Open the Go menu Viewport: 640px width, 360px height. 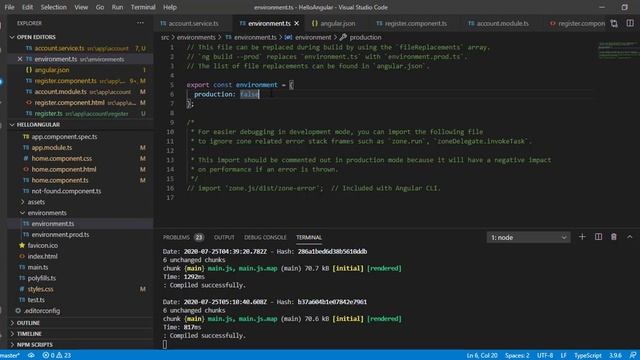point(100,7)
